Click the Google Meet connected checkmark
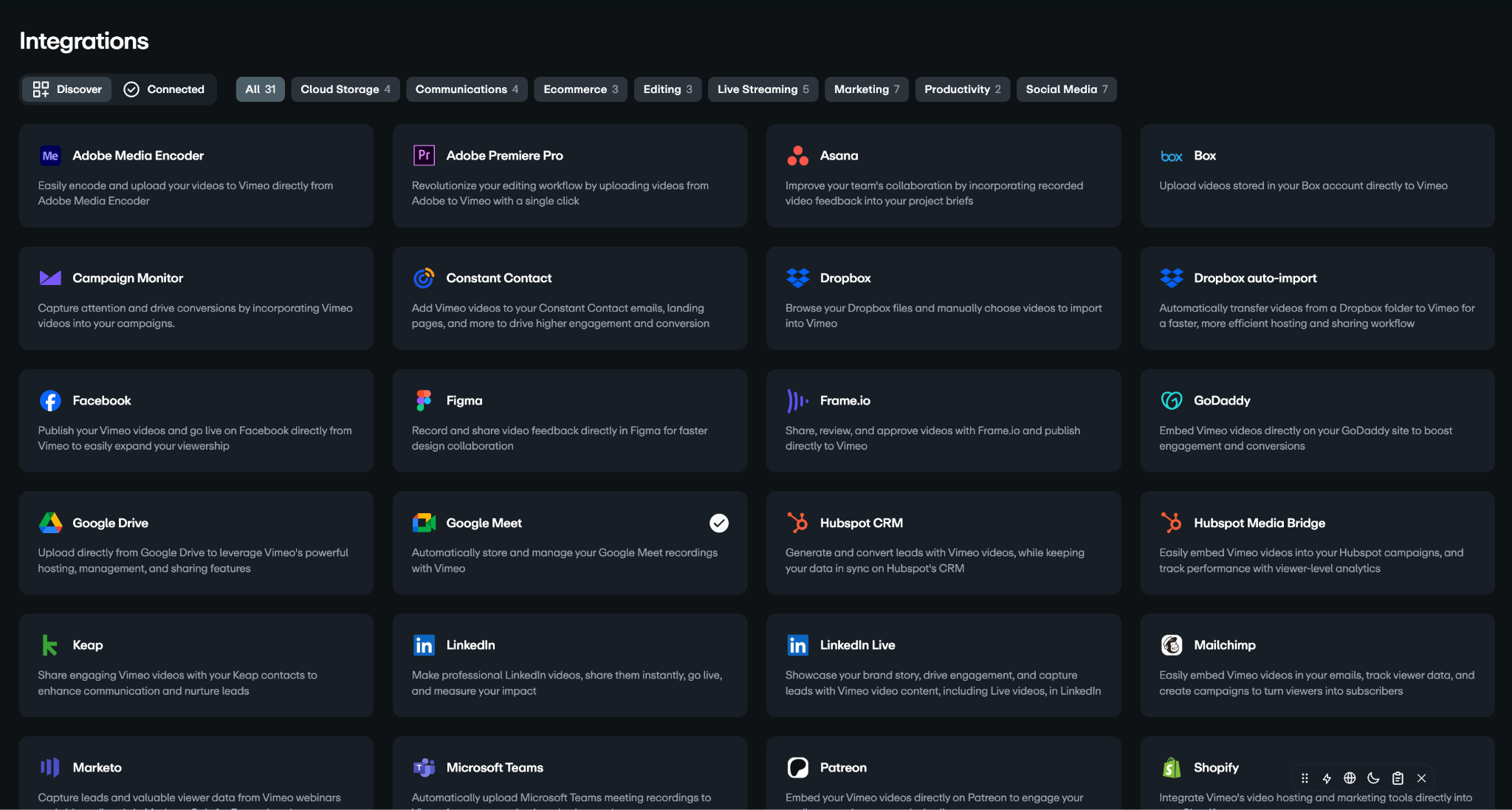This screenshot has height=810, width=1512. tap(719, 523)
